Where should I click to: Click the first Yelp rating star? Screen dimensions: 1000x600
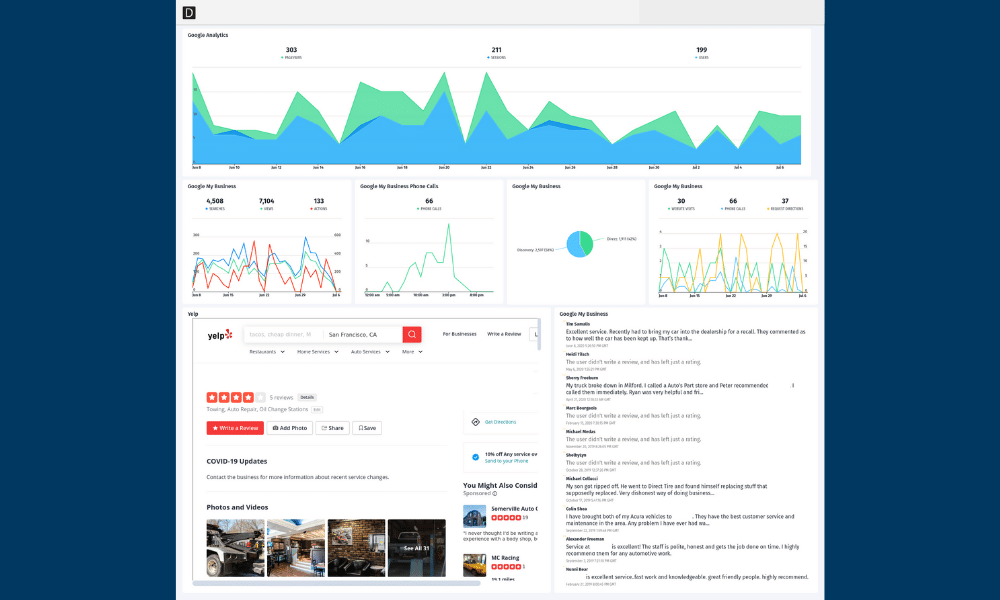click(212, 397)
